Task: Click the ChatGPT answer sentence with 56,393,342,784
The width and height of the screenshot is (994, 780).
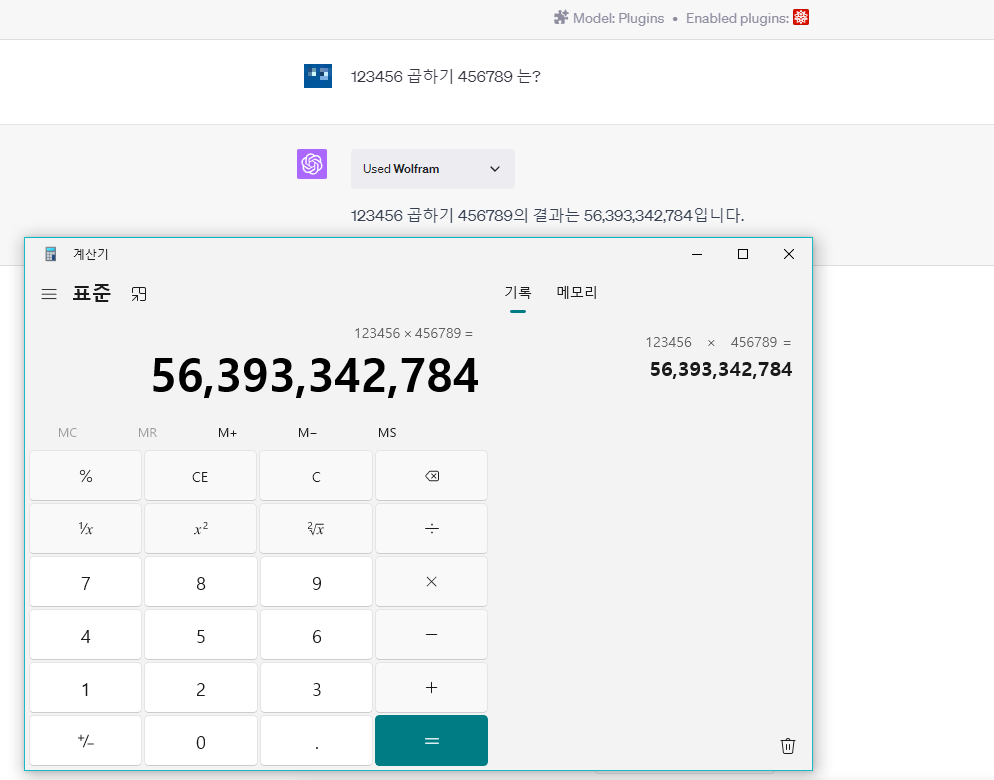Action: click(x=547, y=216)
